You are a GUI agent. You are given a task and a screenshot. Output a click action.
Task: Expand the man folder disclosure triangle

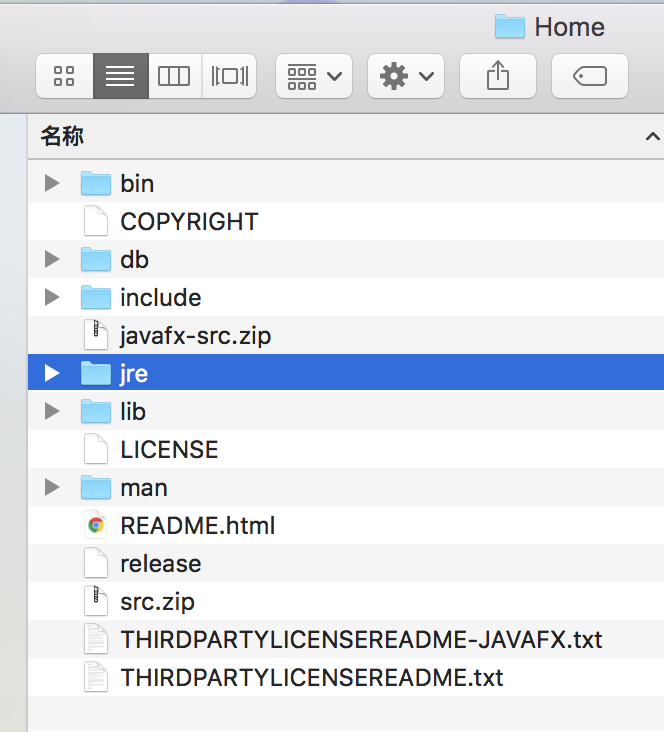52,487
